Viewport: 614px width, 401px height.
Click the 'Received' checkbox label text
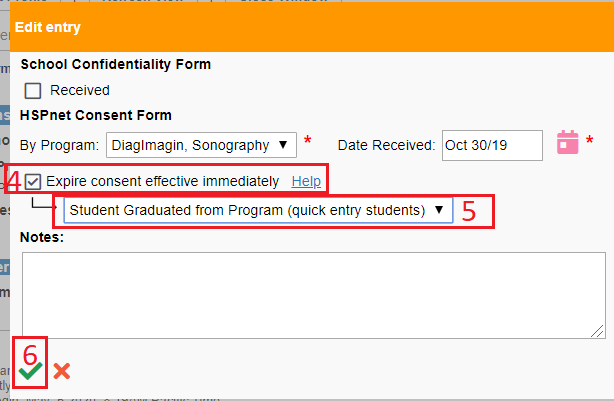coord(80,90)
